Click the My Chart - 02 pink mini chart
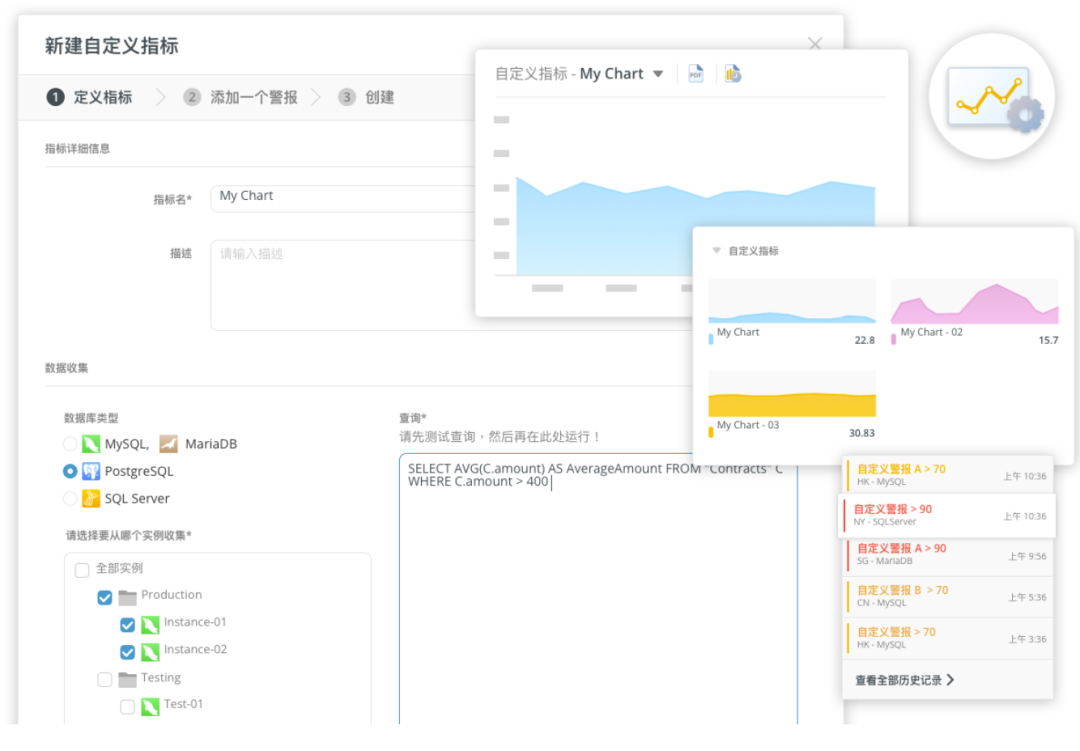This screenshot has width=1080, height=751. pyautogui.click(x=975, y=301)
